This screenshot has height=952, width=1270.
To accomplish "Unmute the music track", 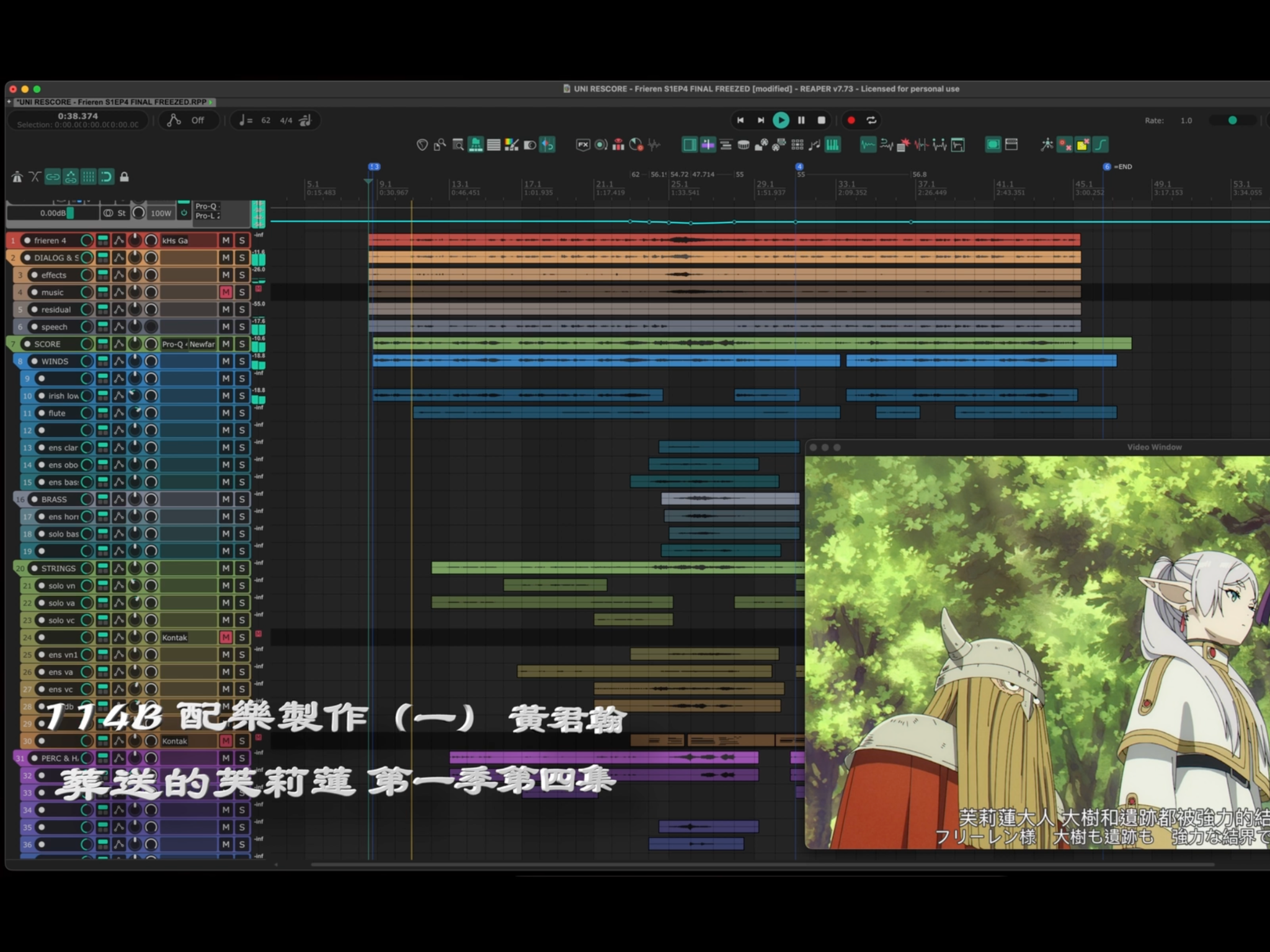I will [x=226, y=292].
